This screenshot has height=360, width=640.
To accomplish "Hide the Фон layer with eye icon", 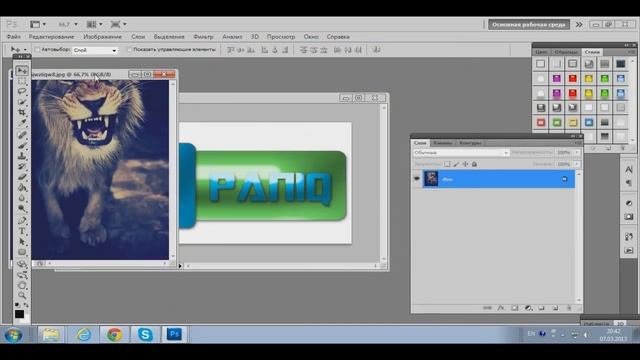I will point(417,179).
